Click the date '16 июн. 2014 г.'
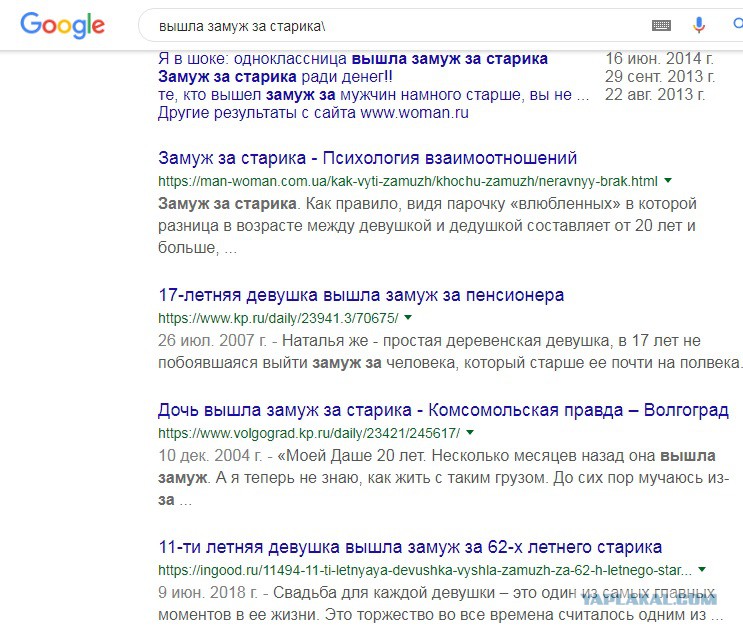Viewport: 743px width, 629px height. [659, 59]
